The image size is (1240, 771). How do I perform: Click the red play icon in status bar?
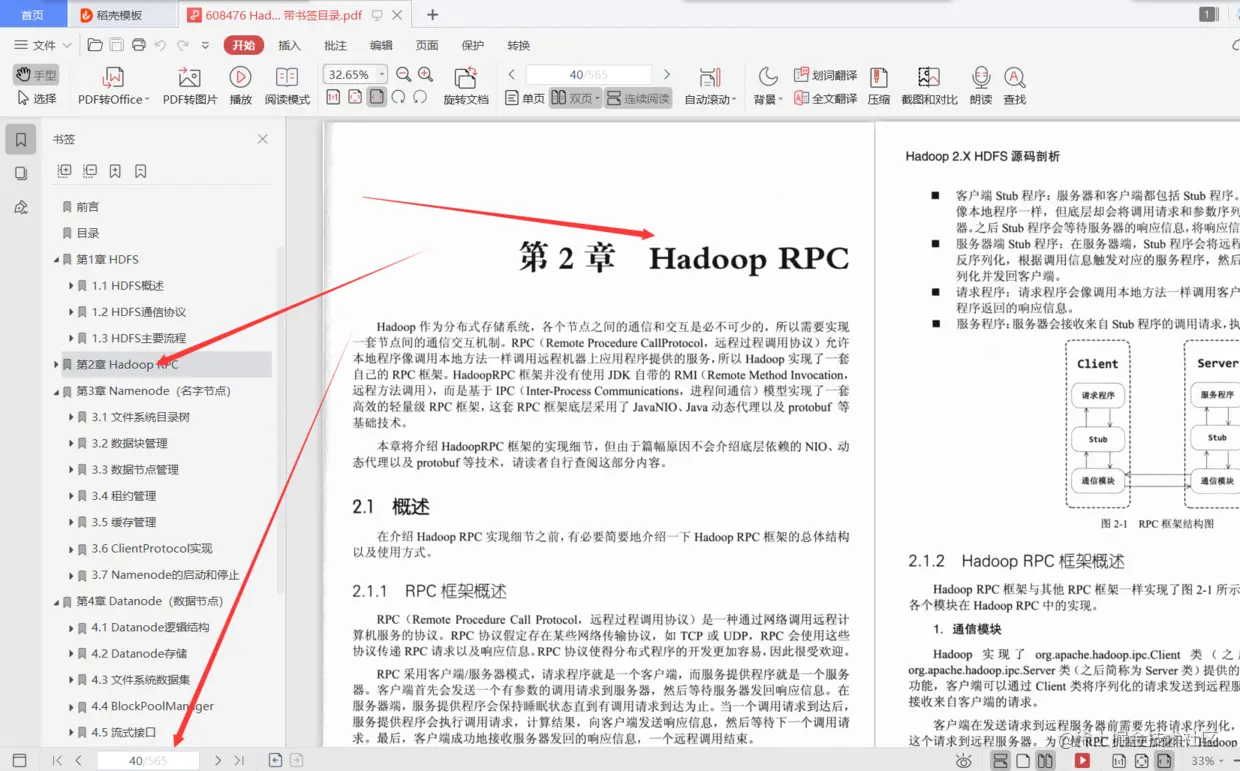pyautogui.click(x=1082, y=761)
